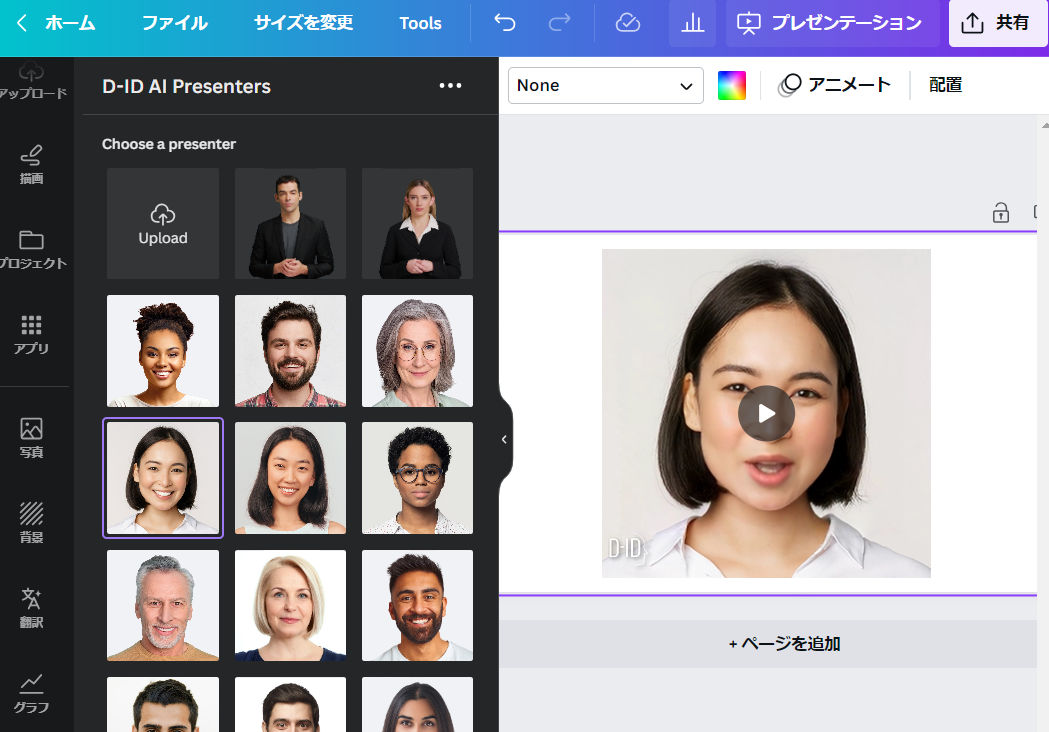Screen dimensions: 1049x732
Task: Open the 翻訳 translate tab
Action: (x=31, y=608)
